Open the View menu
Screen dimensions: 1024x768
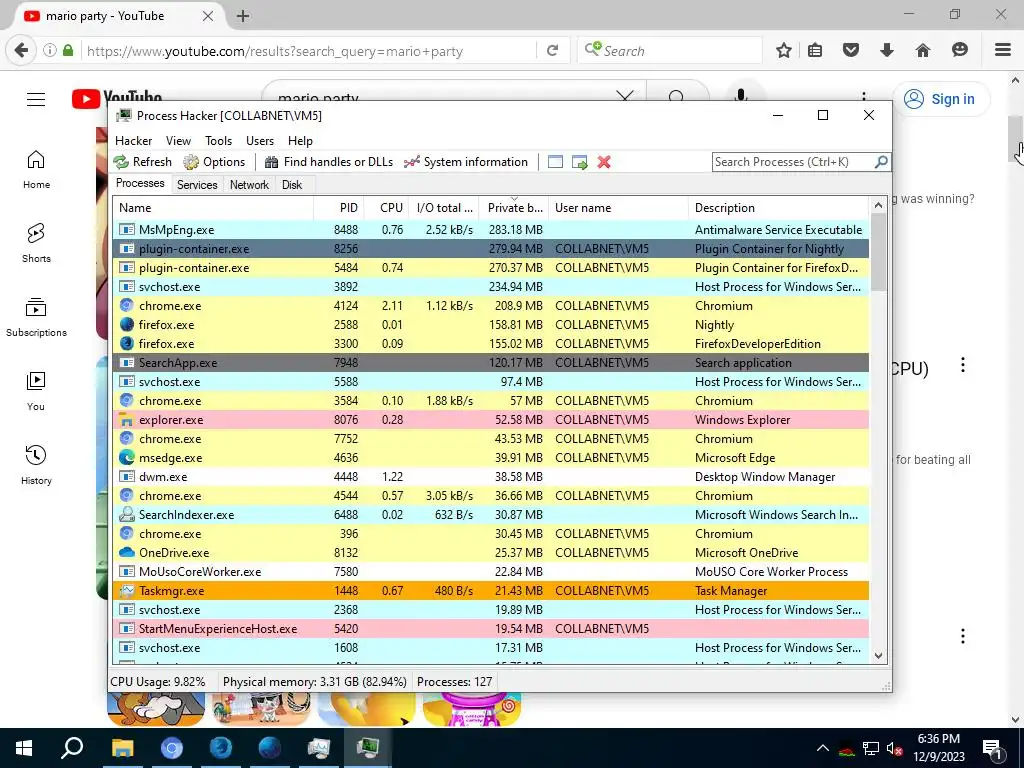(178, 140)
